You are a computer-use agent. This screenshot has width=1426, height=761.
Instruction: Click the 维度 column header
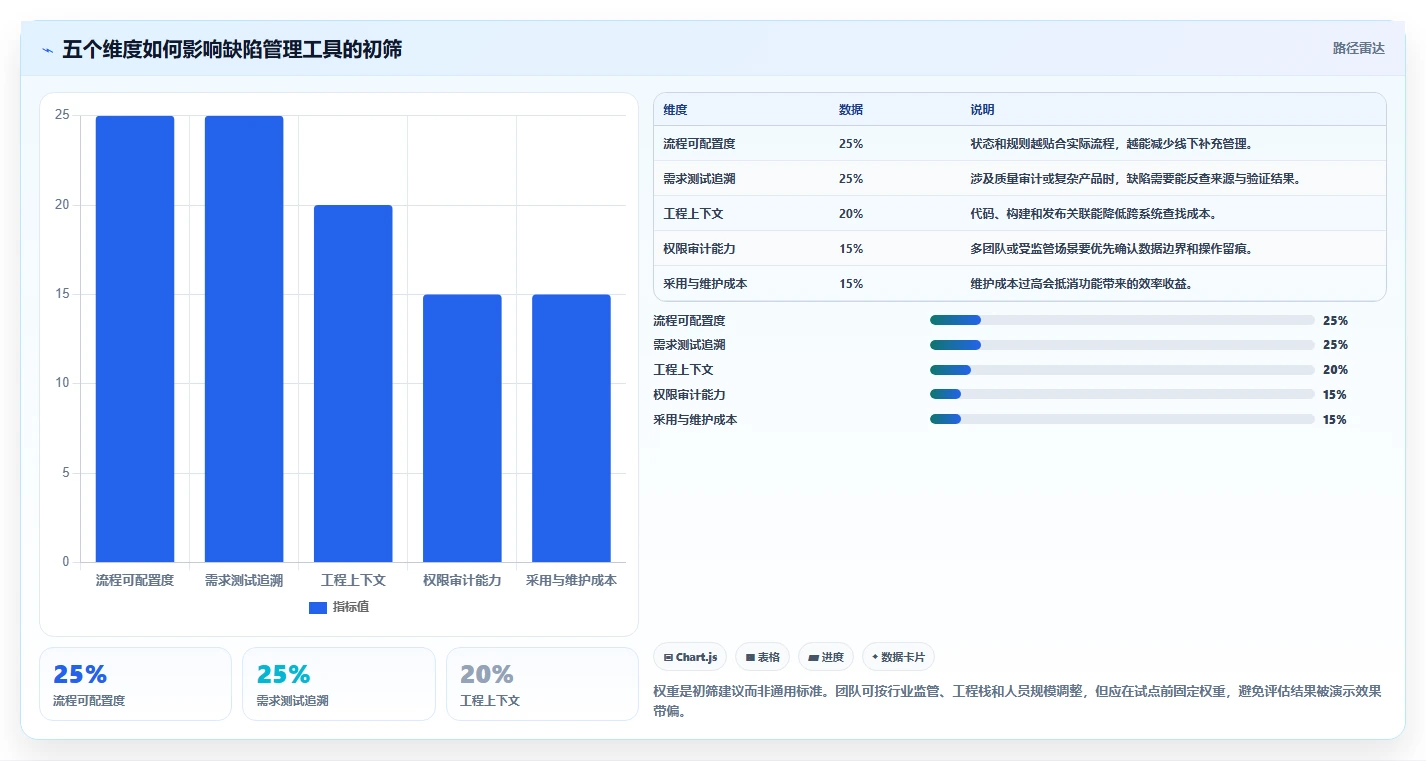point(675,110)
